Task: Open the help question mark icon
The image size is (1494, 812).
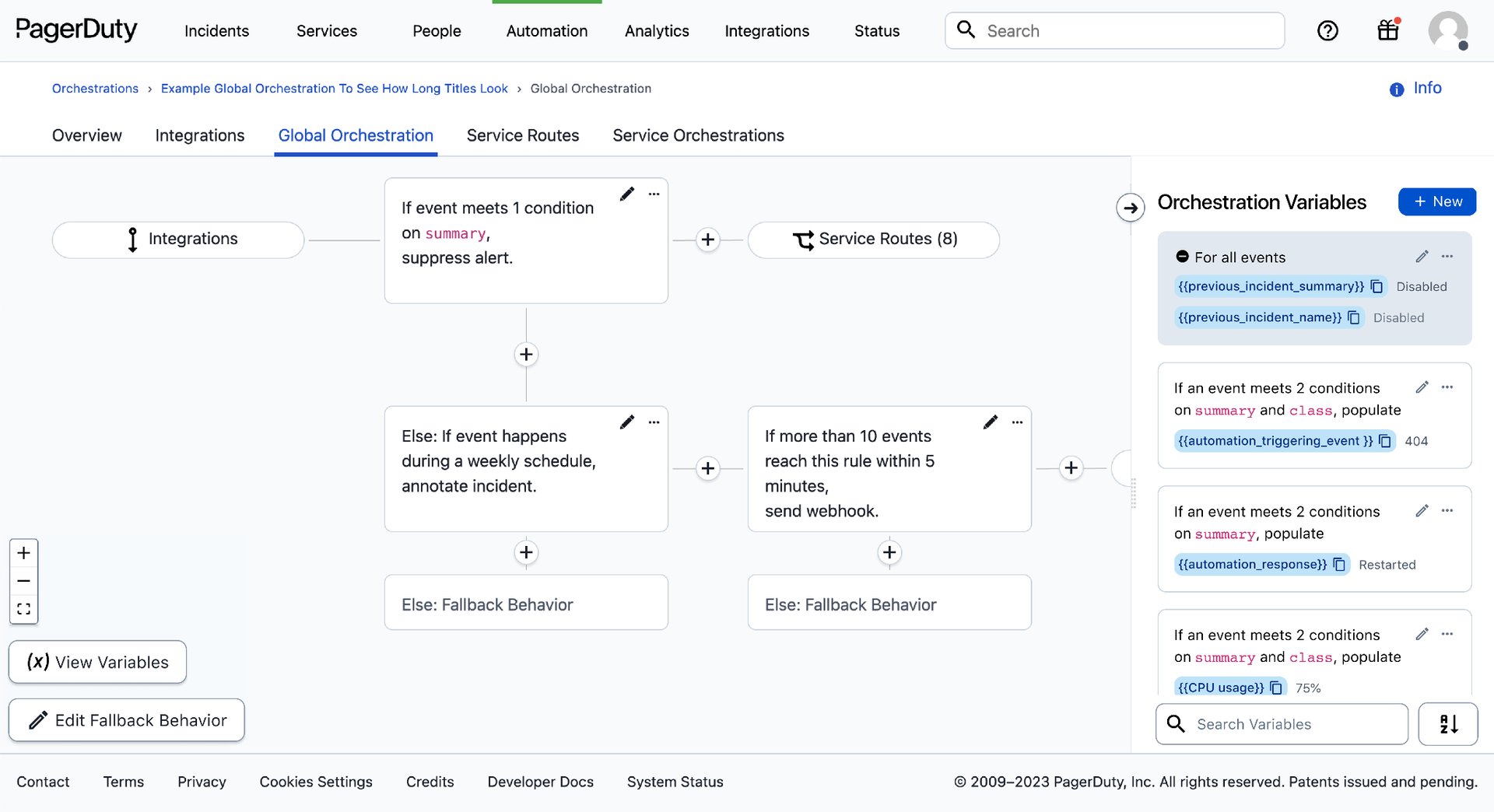Action: coord(1327,30)
